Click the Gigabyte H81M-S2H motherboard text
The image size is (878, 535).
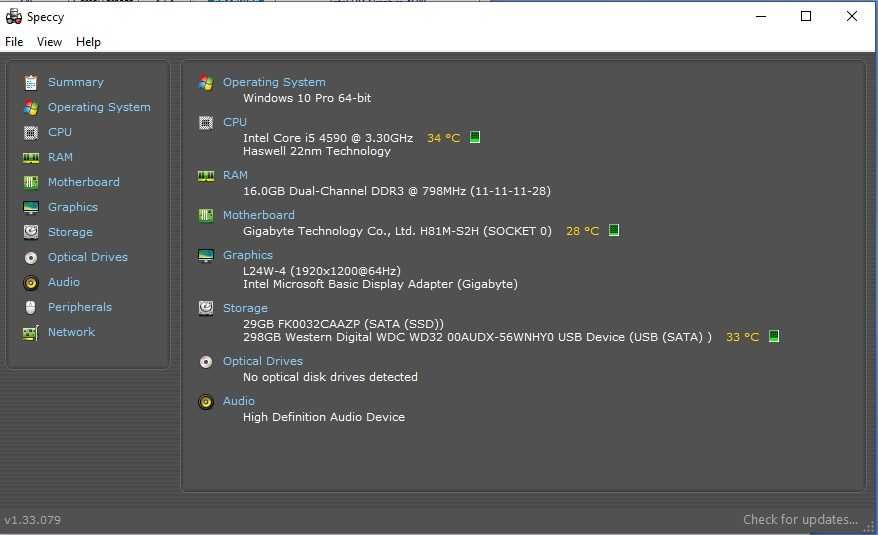click(x=397, y=231)
